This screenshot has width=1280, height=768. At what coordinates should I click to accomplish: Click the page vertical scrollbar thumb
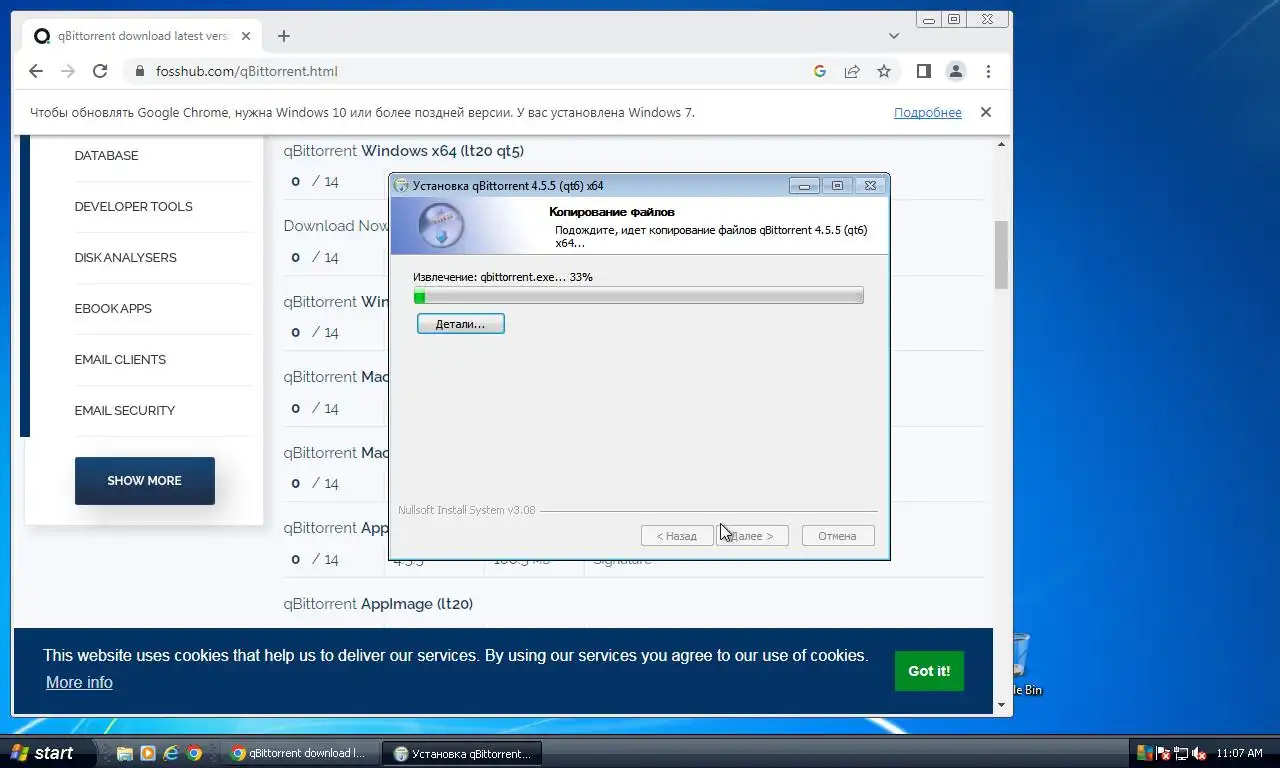(1001, 255)
